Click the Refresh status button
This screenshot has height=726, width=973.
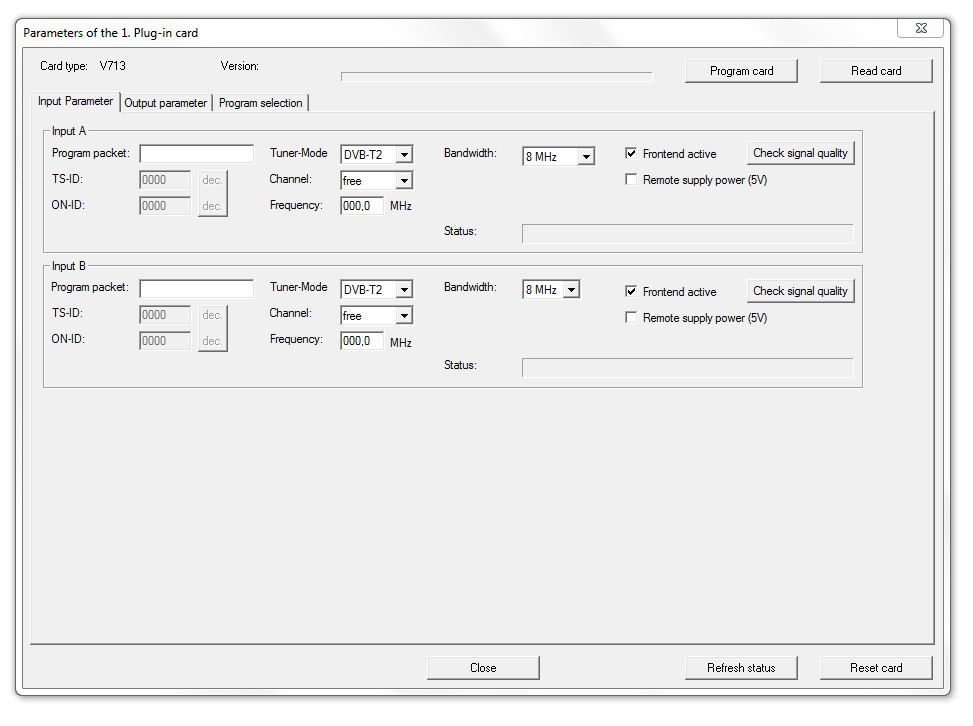(741, 668)
